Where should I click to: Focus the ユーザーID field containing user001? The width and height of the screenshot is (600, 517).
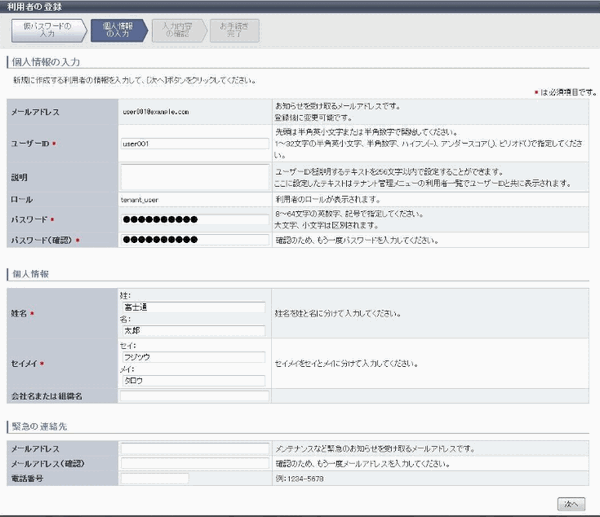click(x=194, y=143)
